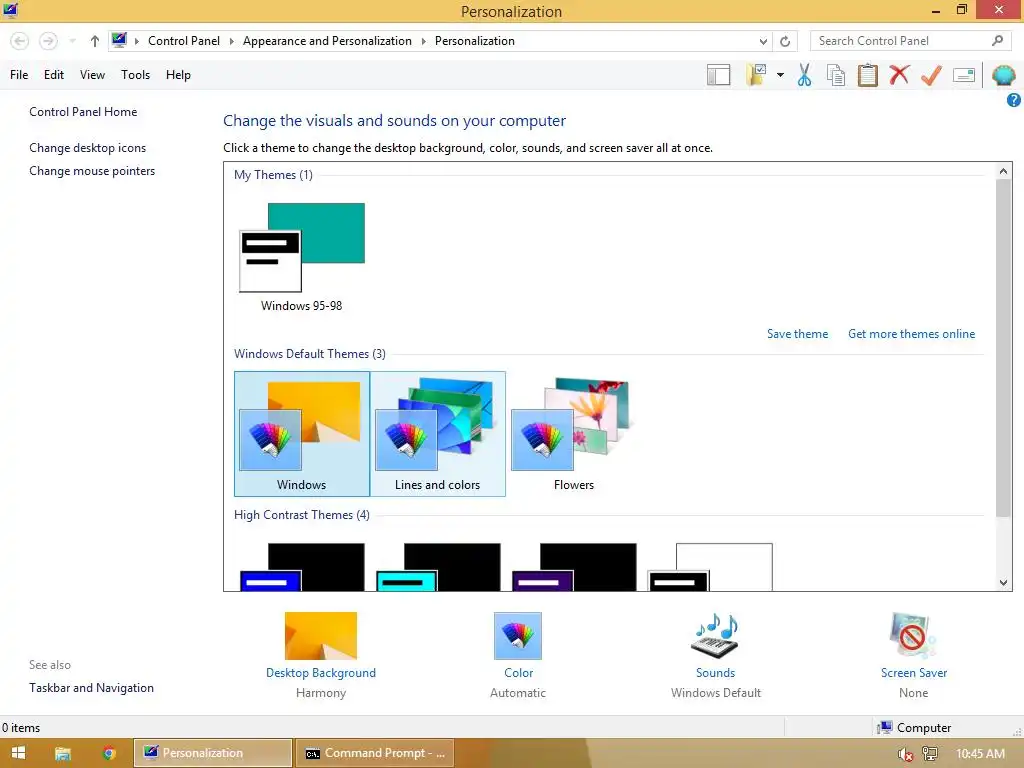
Task: Click theme list scroll down arrow
Action: [1004, 583]
